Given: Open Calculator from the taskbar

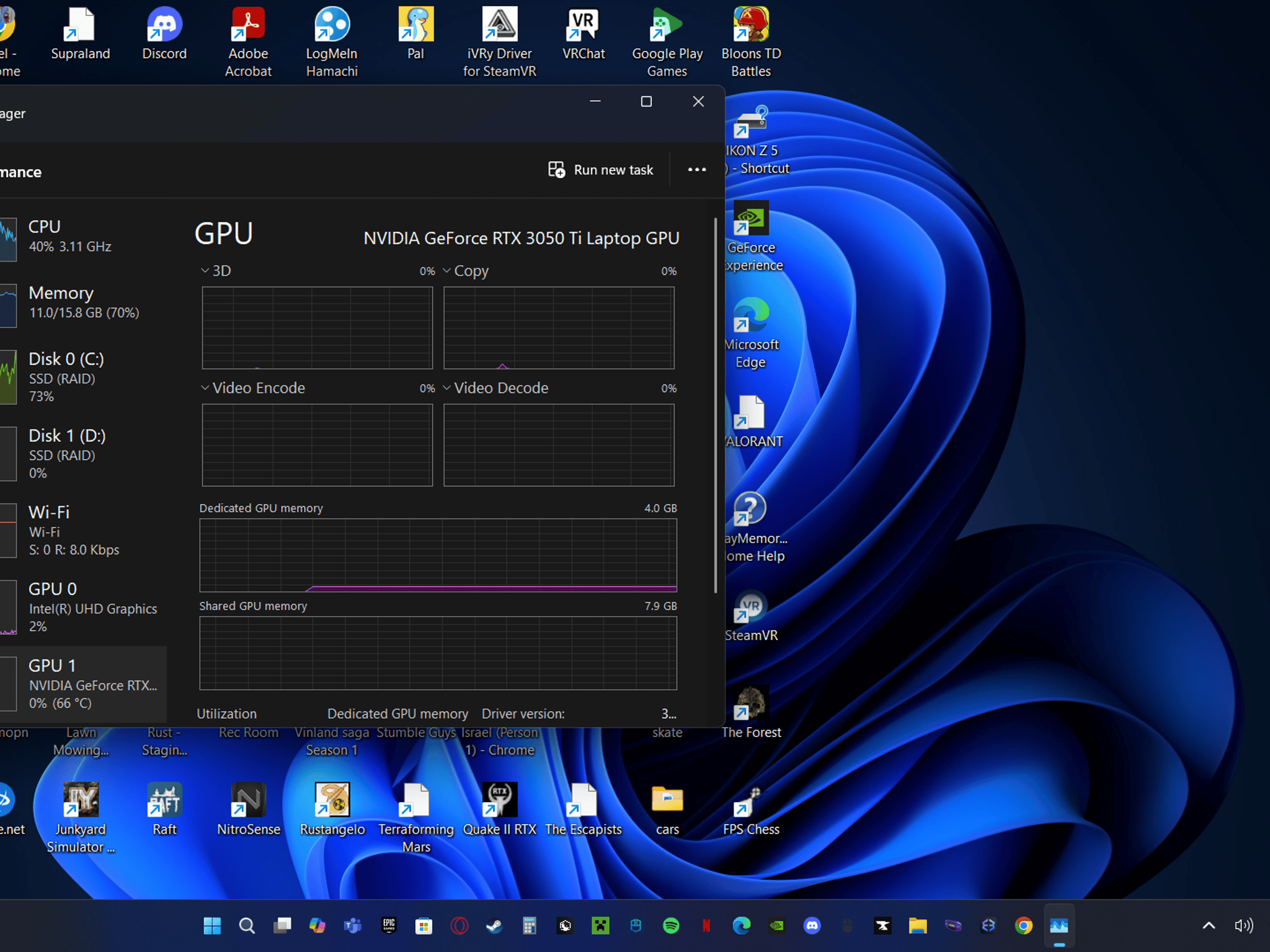Looking at the screenshot, I should pyautogui.click(x=530, y=925).
